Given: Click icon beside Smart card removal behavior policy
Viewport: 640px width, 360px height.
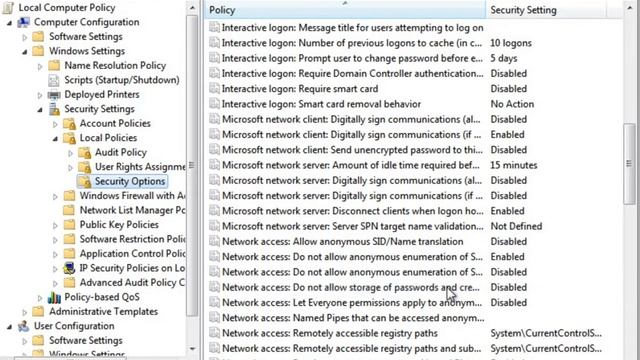Looking at the screenshot, I should click(x=214, y=104).
